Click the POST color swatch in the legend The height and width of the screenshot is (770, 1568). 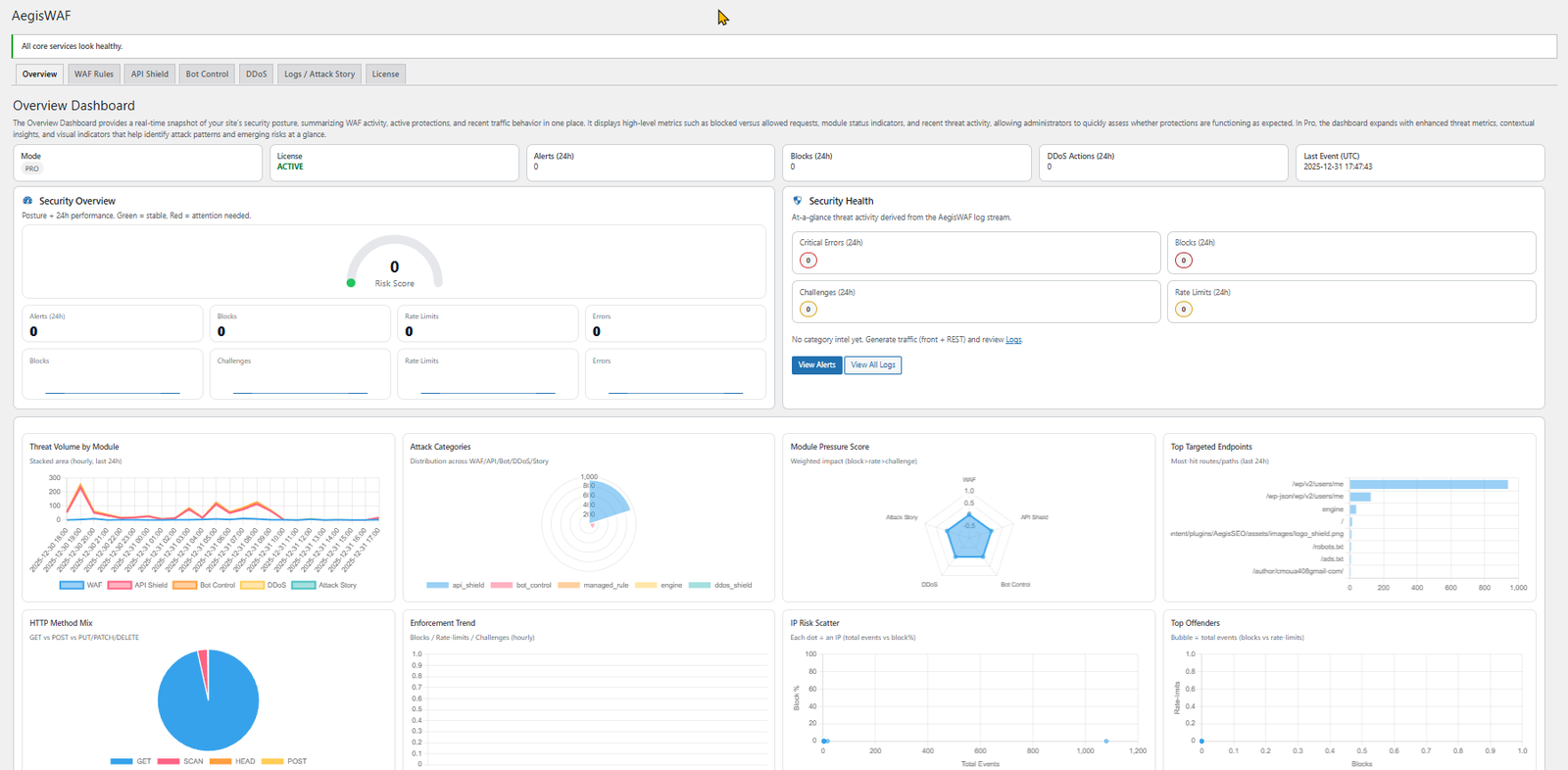tap(271, 761)
